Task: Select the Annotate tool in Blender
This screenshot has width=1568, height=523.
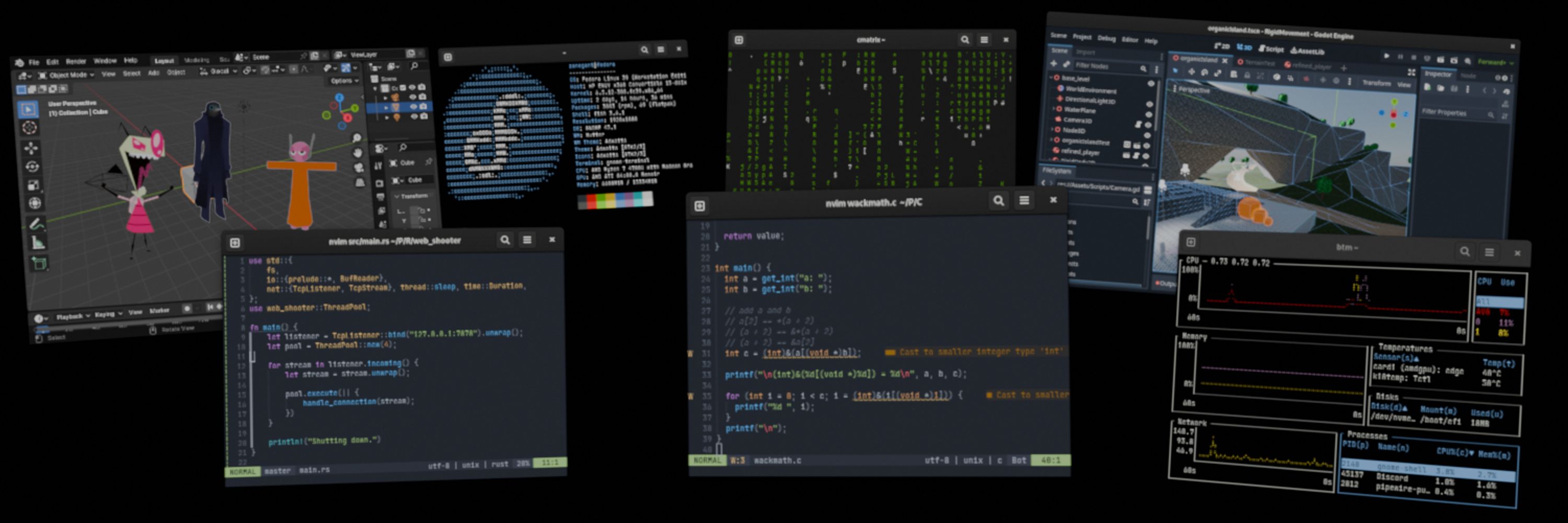Action: (x=37, y=224)
